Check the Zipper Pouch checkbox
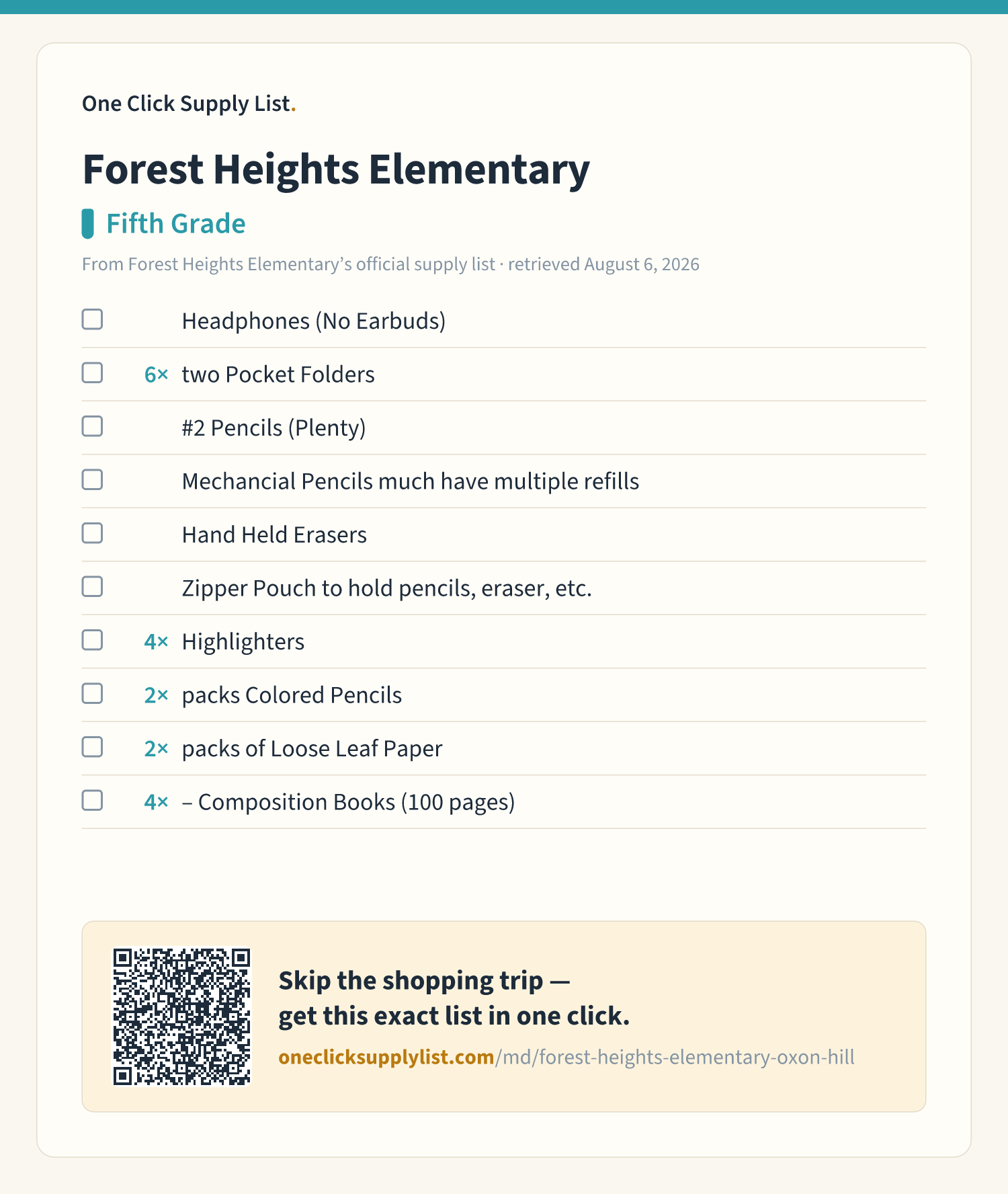Screen dimensions: 1008x1194 (x=92, y=586)
